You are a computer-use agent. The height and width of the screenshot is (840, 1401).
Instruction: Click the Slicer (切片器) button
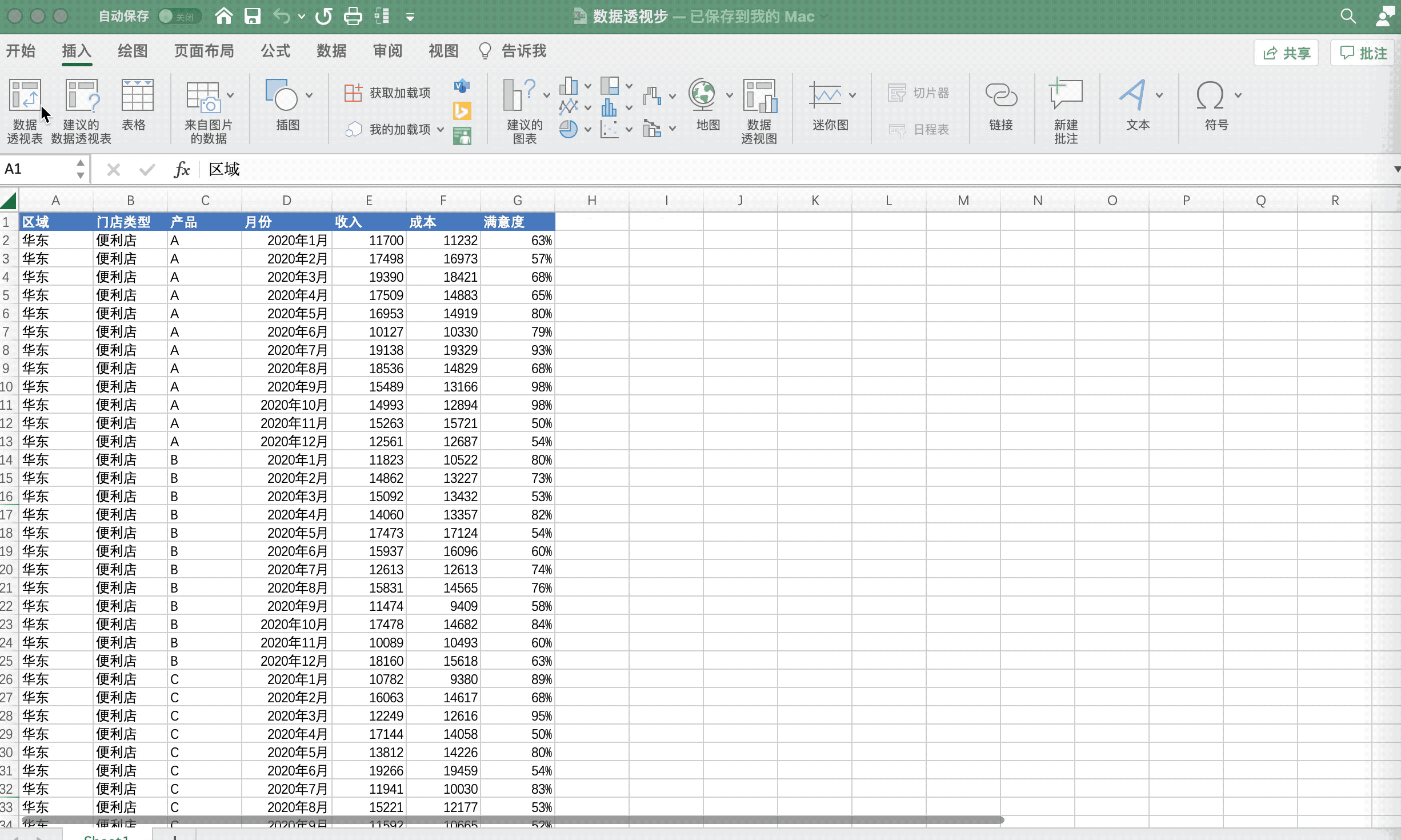click(918, 93)
